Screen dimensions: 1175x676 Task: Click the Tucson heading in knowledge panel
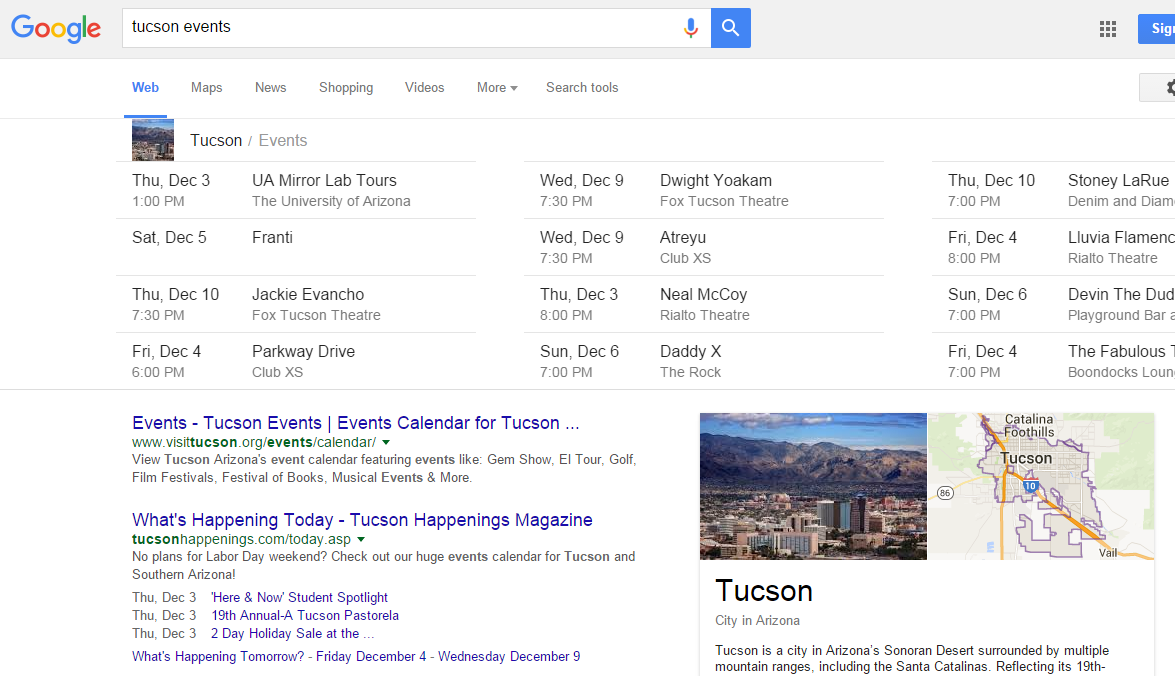pos(764,591)
